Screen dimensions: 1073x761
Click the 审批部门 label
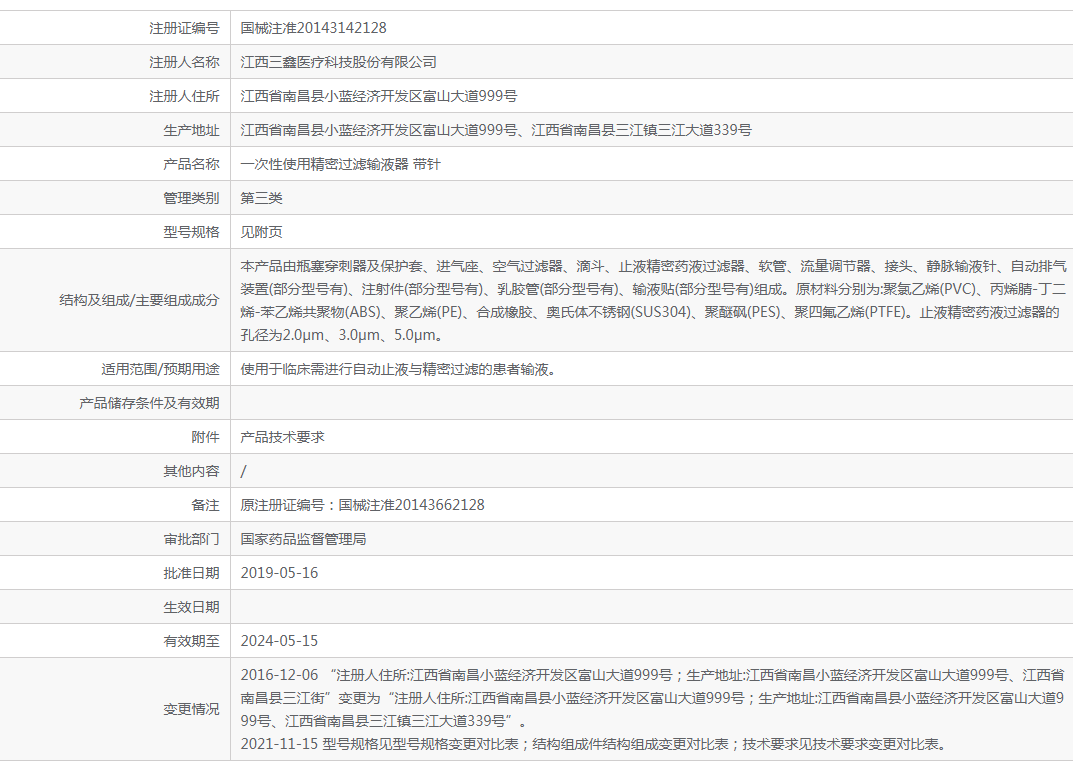(x=191, y=539)
